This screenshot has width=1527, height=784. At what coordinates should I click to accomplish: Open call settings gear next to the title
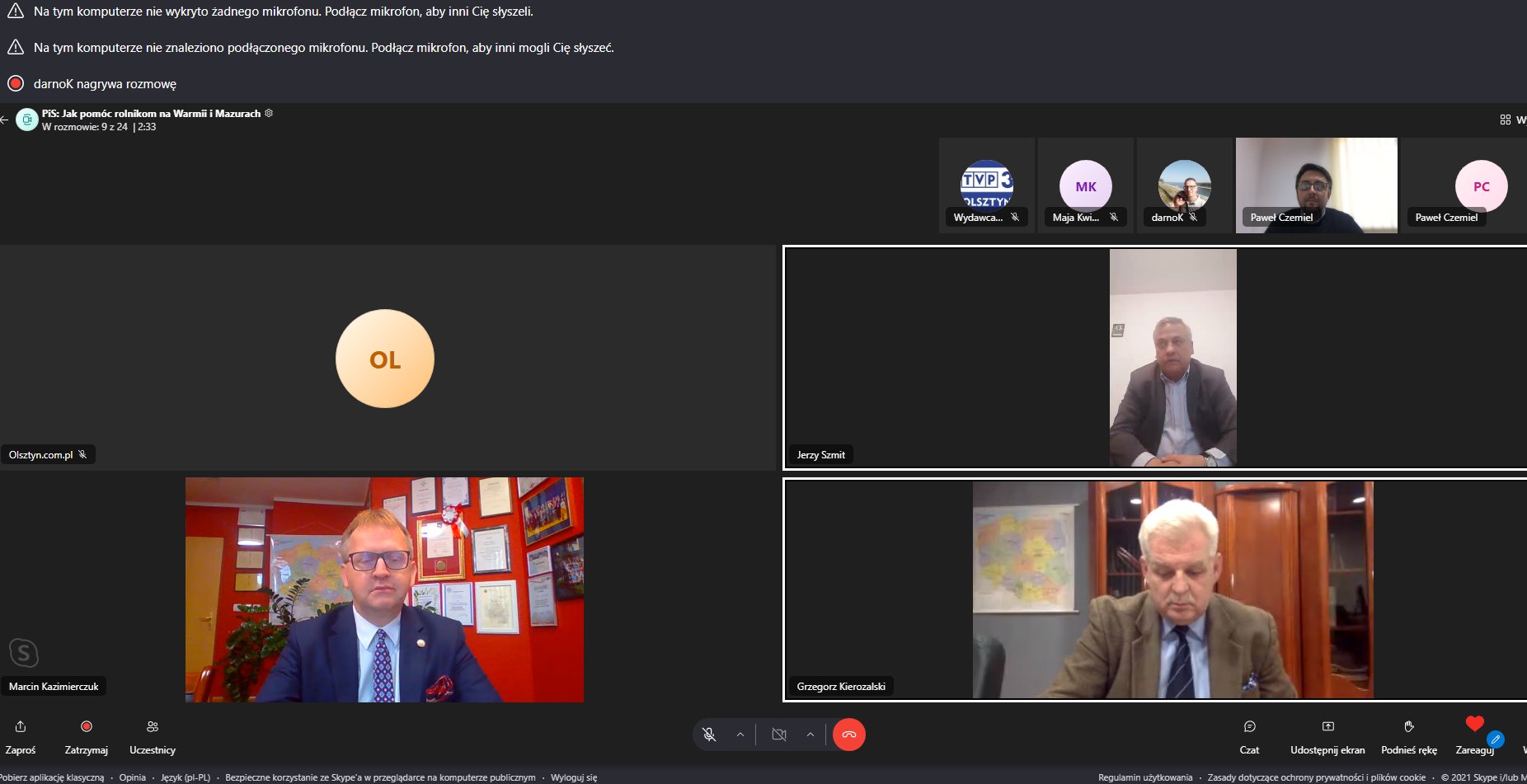(269, 113)
